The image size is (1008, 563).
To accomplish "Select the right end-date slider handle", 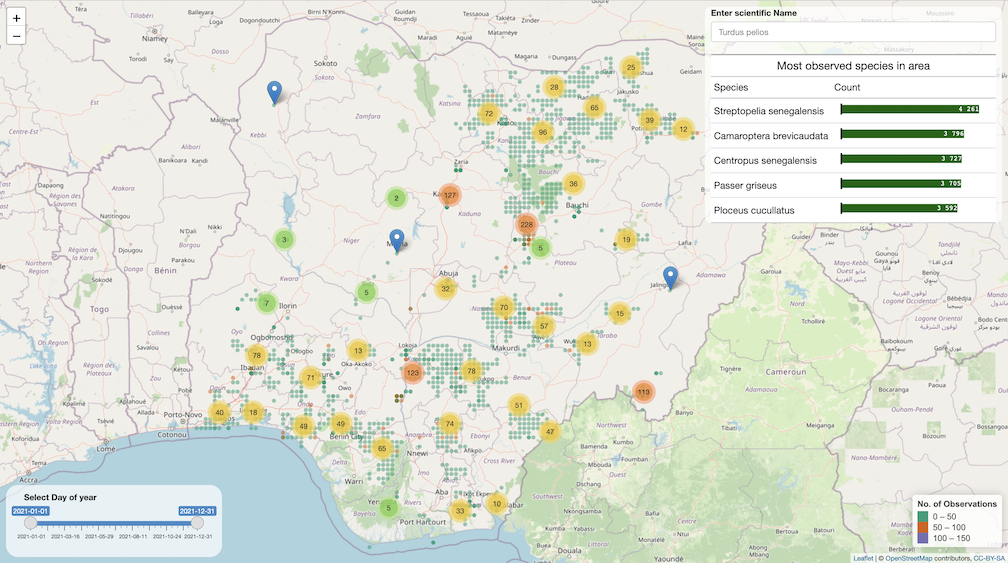I will tap(197, 522).
